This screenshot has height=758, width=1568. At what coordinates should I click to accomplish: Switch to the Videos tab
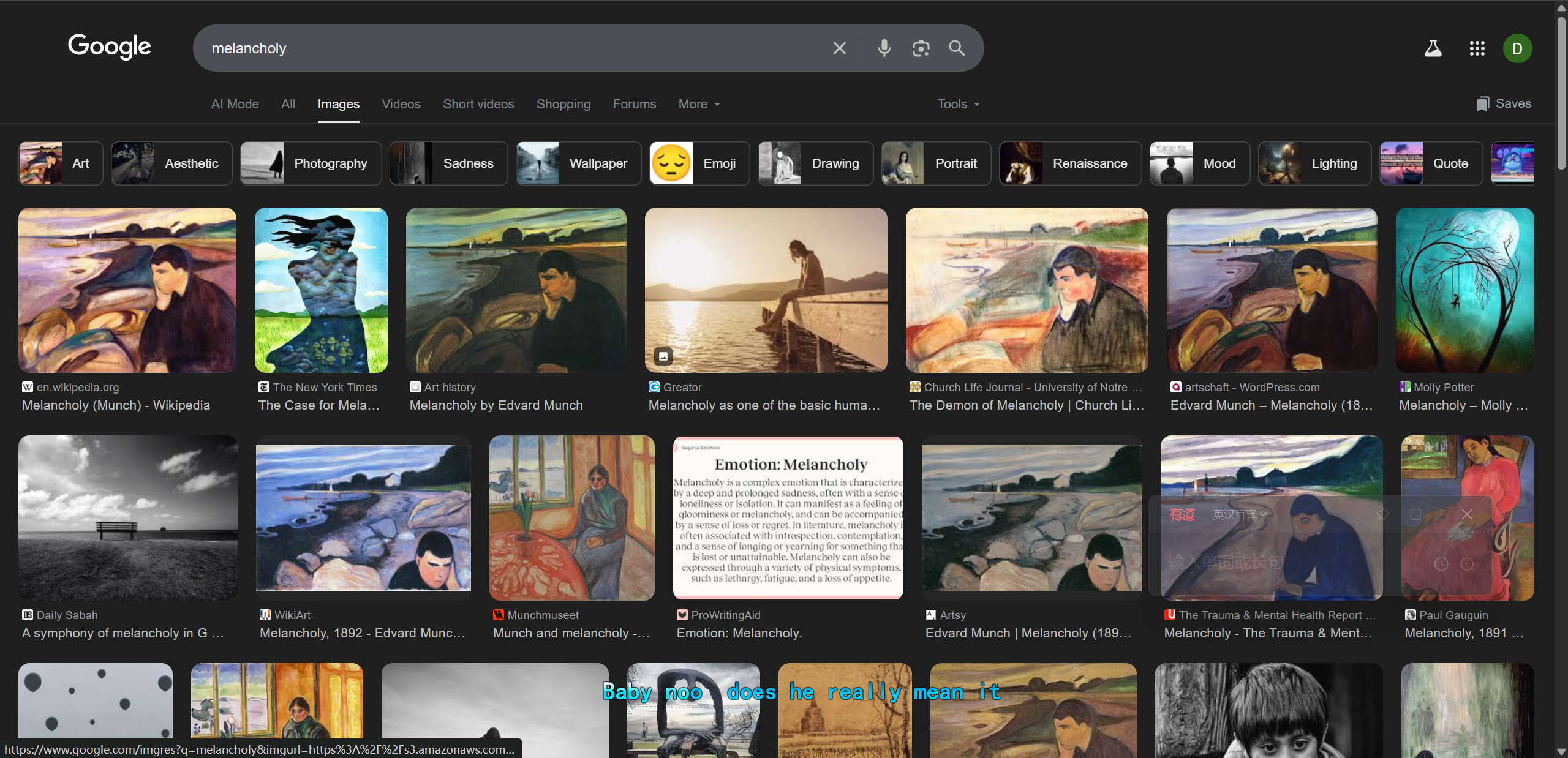coord(401,104)
